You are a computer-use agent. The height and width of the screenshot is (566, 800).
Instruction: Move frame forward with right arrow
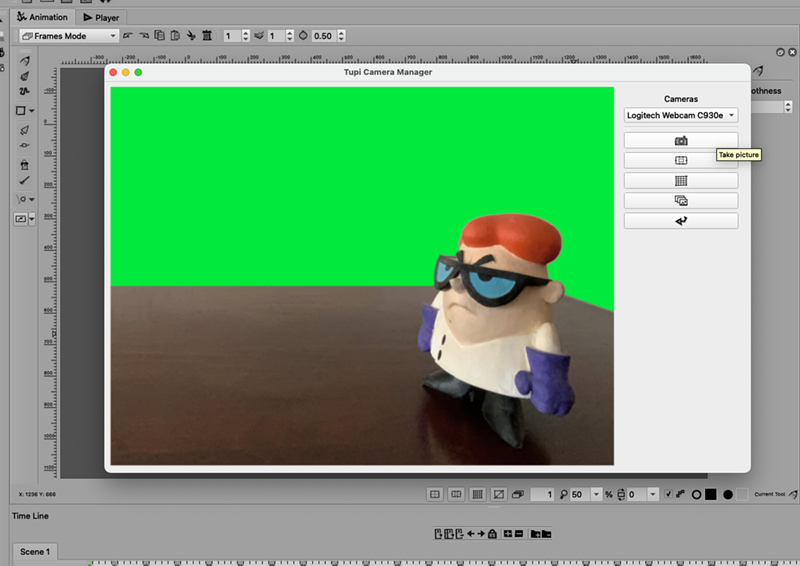pyautogui.click(x=481, y=534)
